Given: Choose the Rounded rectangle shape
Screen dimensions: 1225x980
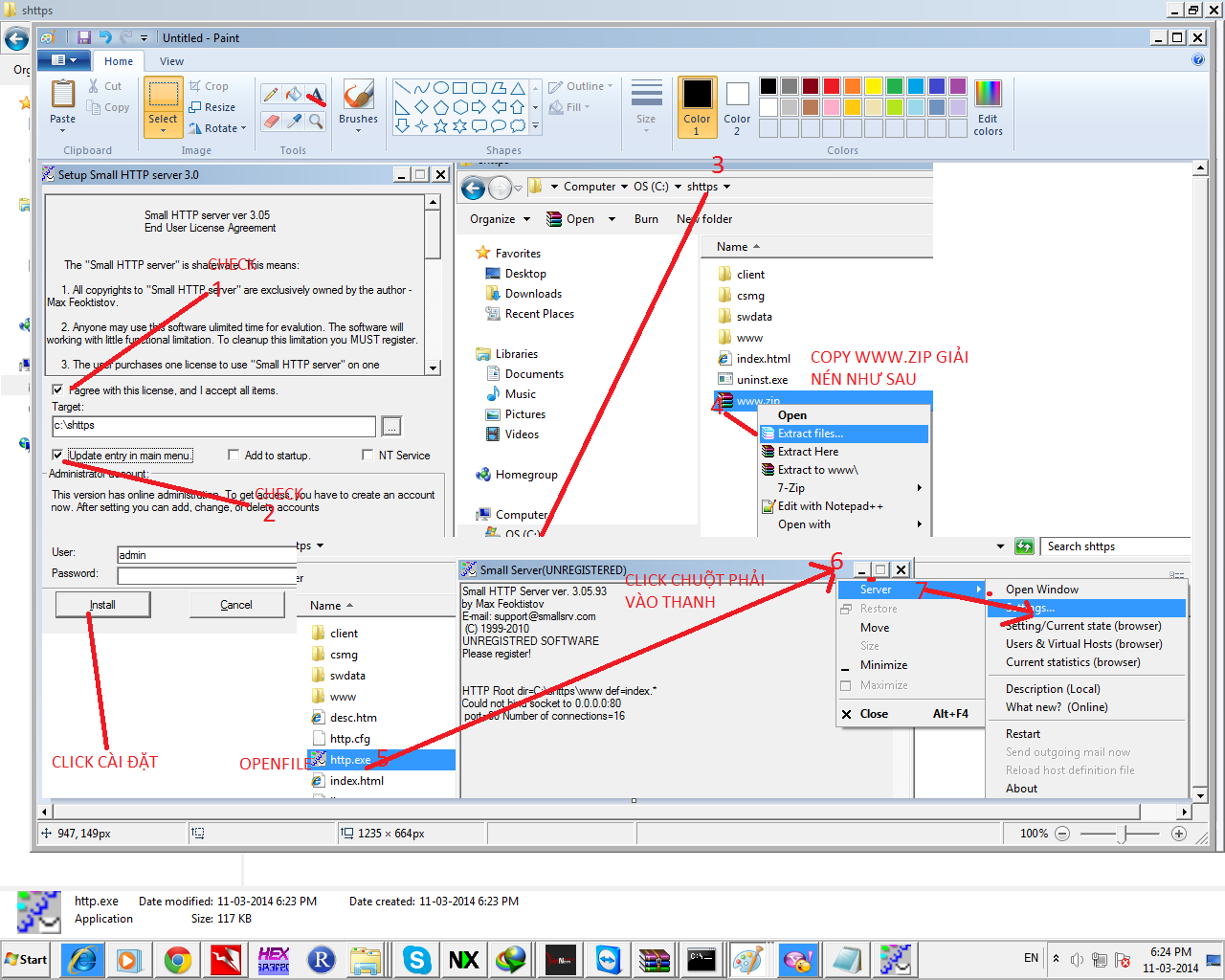Looking at the screenshot, I should click(x=479, y=88).
